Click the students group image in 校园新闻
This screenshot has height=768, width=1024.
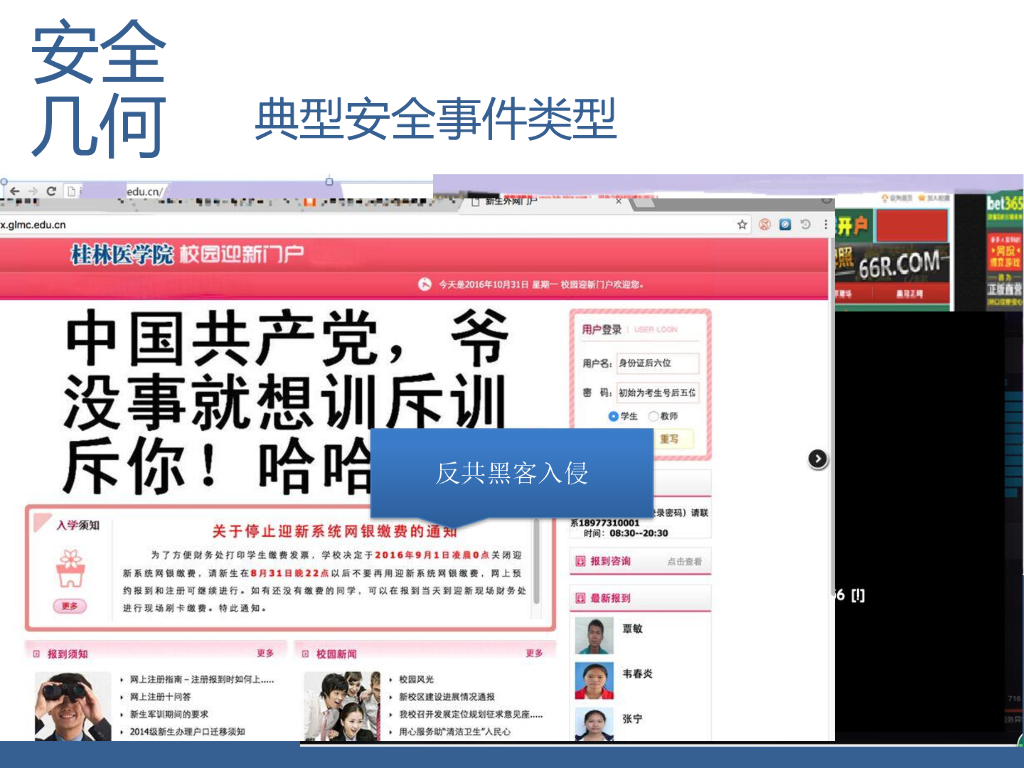click(x=342, y=705)
